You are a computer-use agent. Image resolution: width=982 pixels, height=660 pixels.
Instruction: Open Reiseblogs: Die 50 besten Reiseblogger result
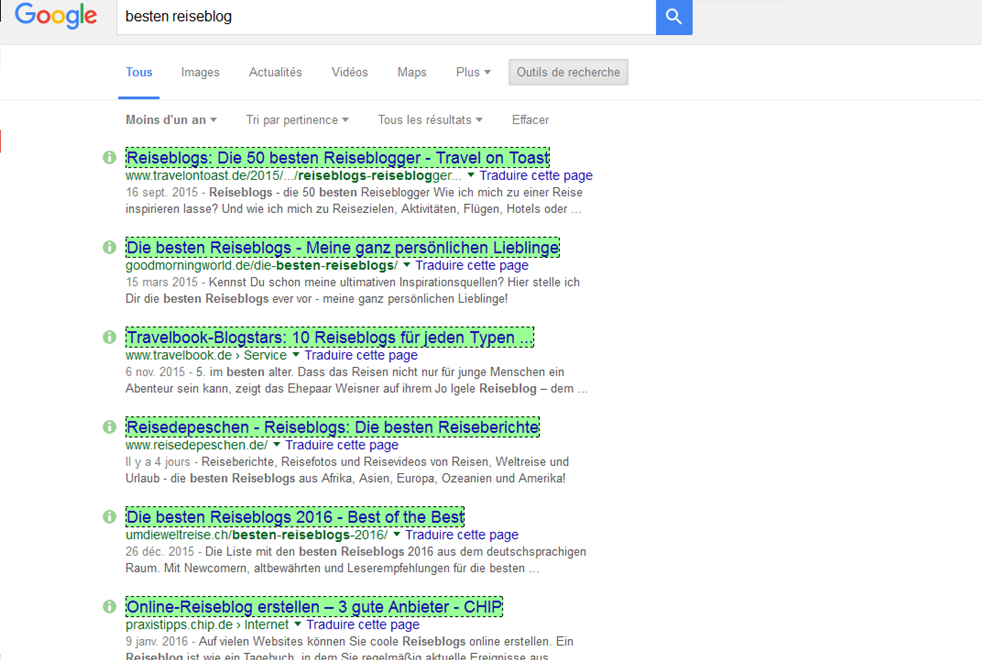click(338, 158)
